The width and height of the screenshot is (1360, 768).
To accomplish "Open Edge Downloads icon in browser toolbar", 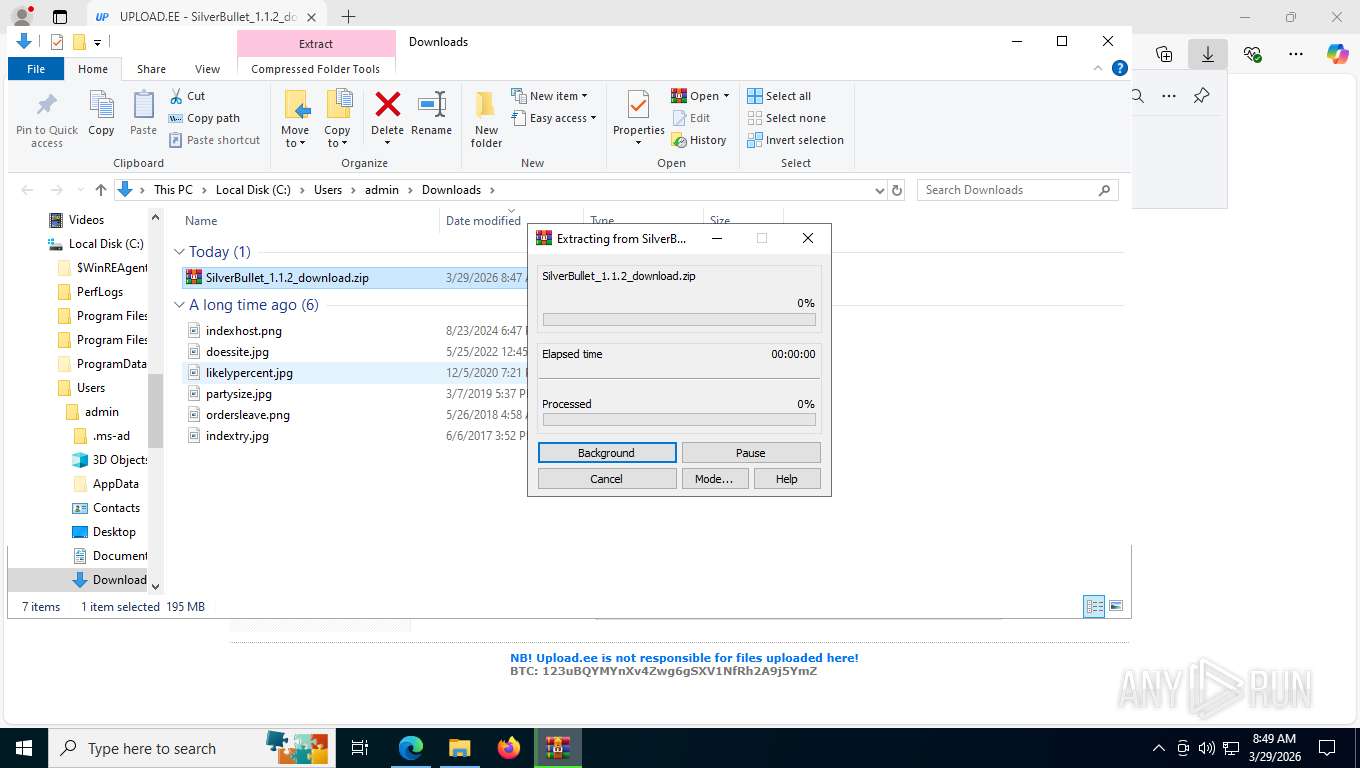I will pyautogui.click(x=1207, y=54).
